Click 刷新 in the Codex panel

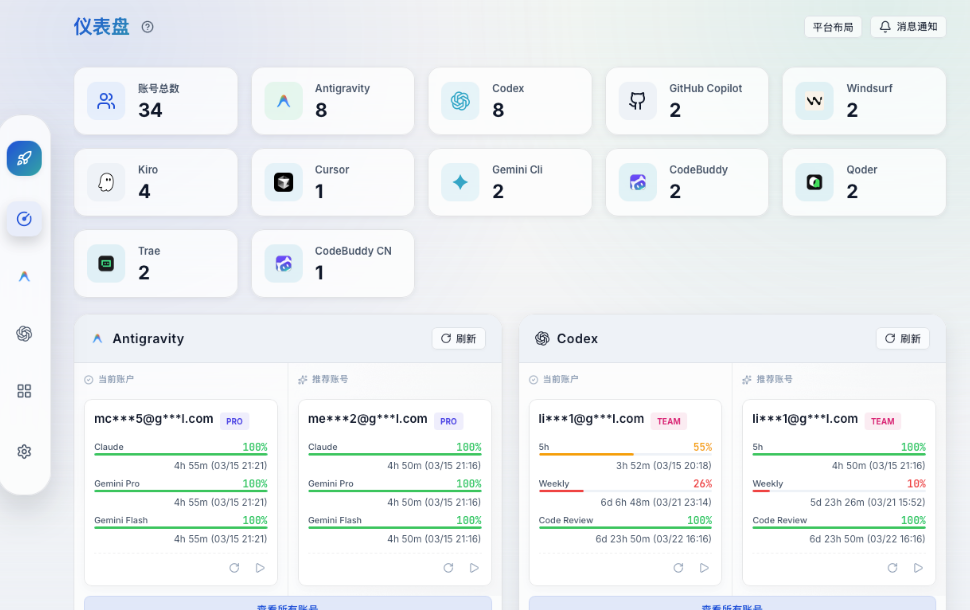tap(903, 338)
